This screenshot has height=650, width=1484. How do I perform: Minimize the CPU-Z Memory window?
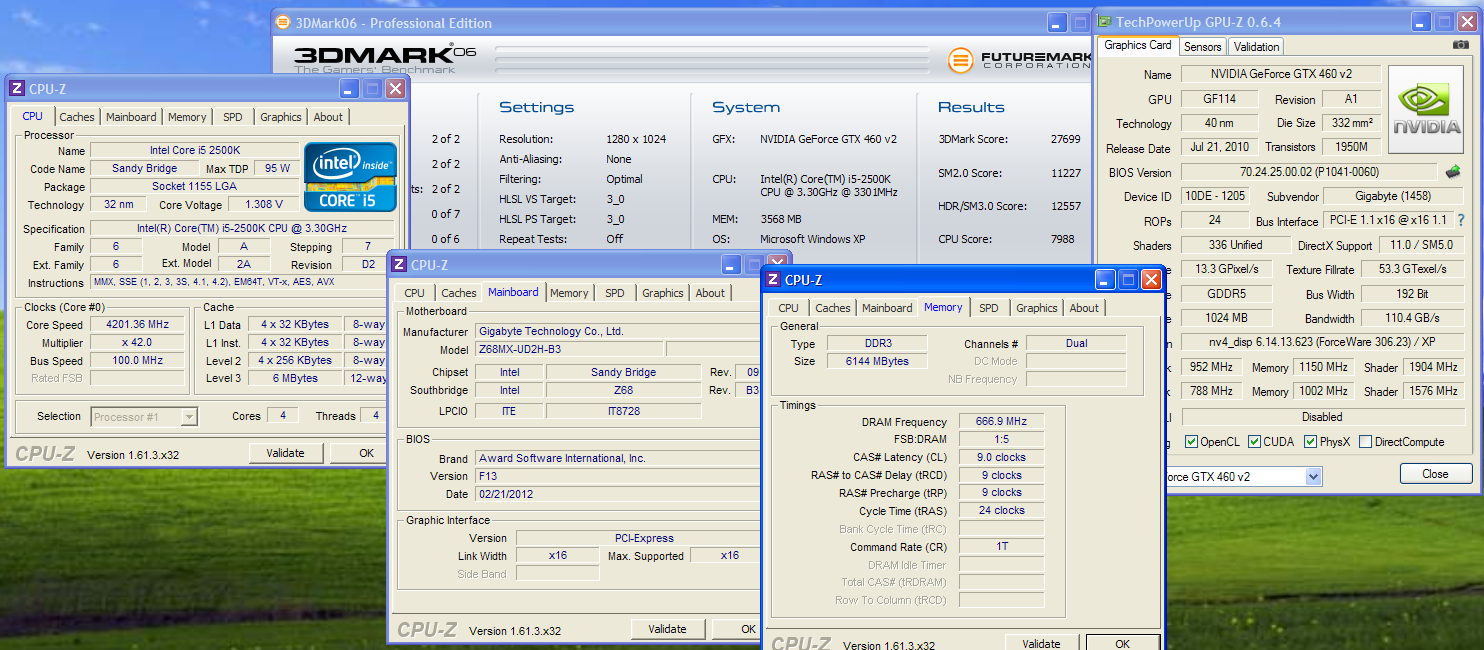1104,280
